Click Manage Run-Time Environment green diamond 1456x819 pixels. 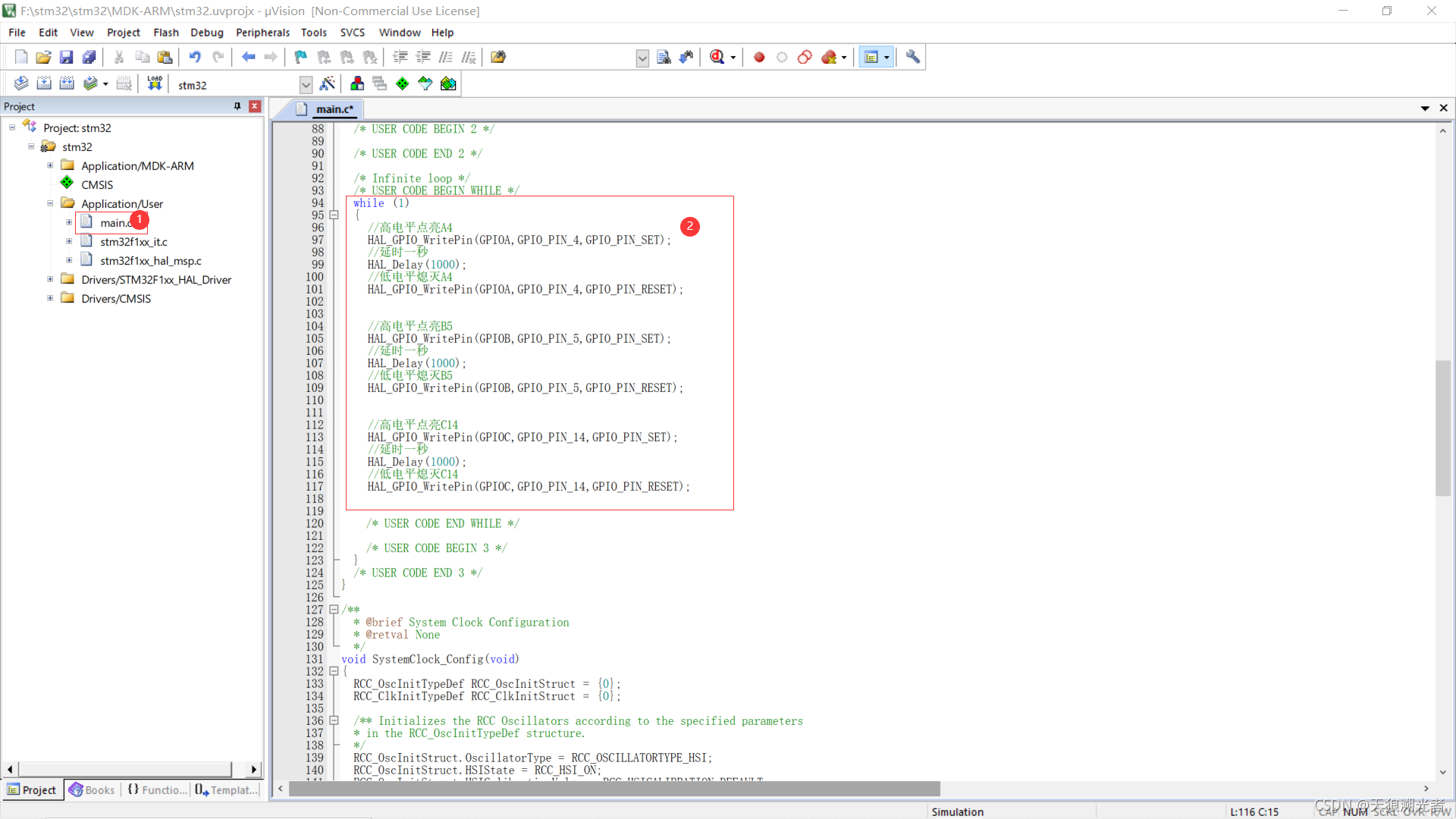click(403, 83)
